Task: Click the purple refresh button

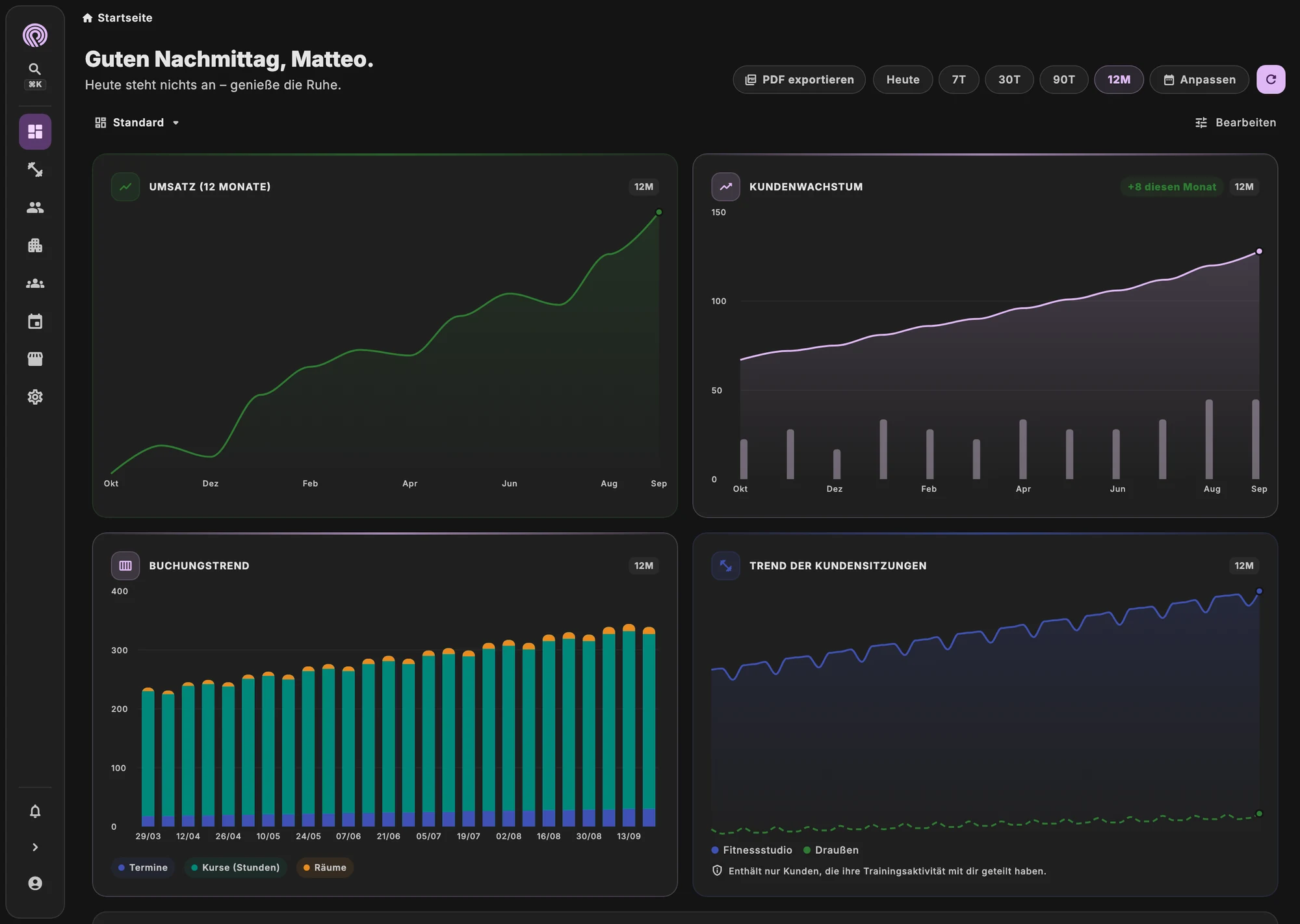Action: (1271, 79)
